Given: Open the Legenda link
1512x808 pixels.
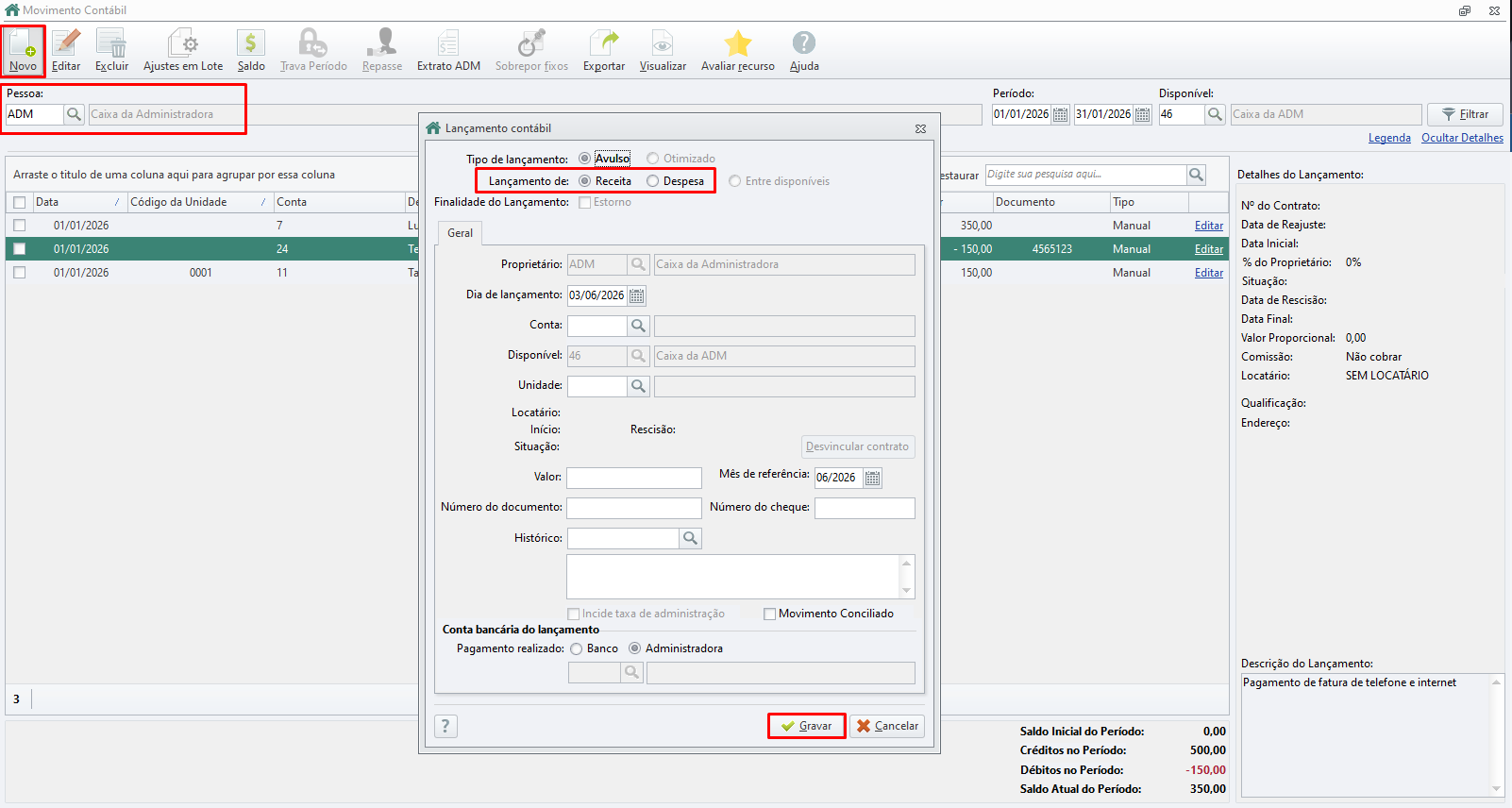Looking at the screenshot, I should click(1389, 138).
